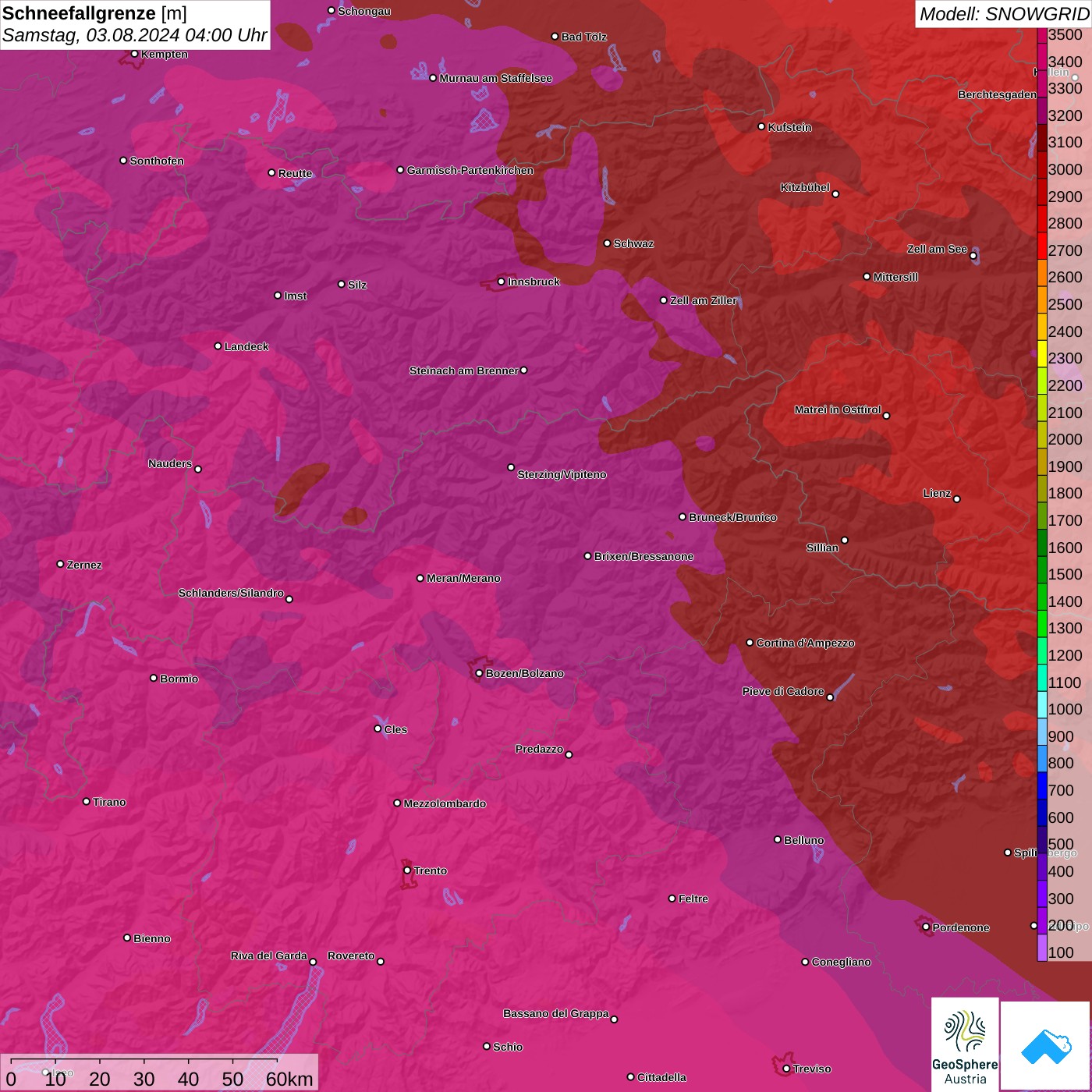
Task: Click the Belluno city label
Action: click(803, 840)
